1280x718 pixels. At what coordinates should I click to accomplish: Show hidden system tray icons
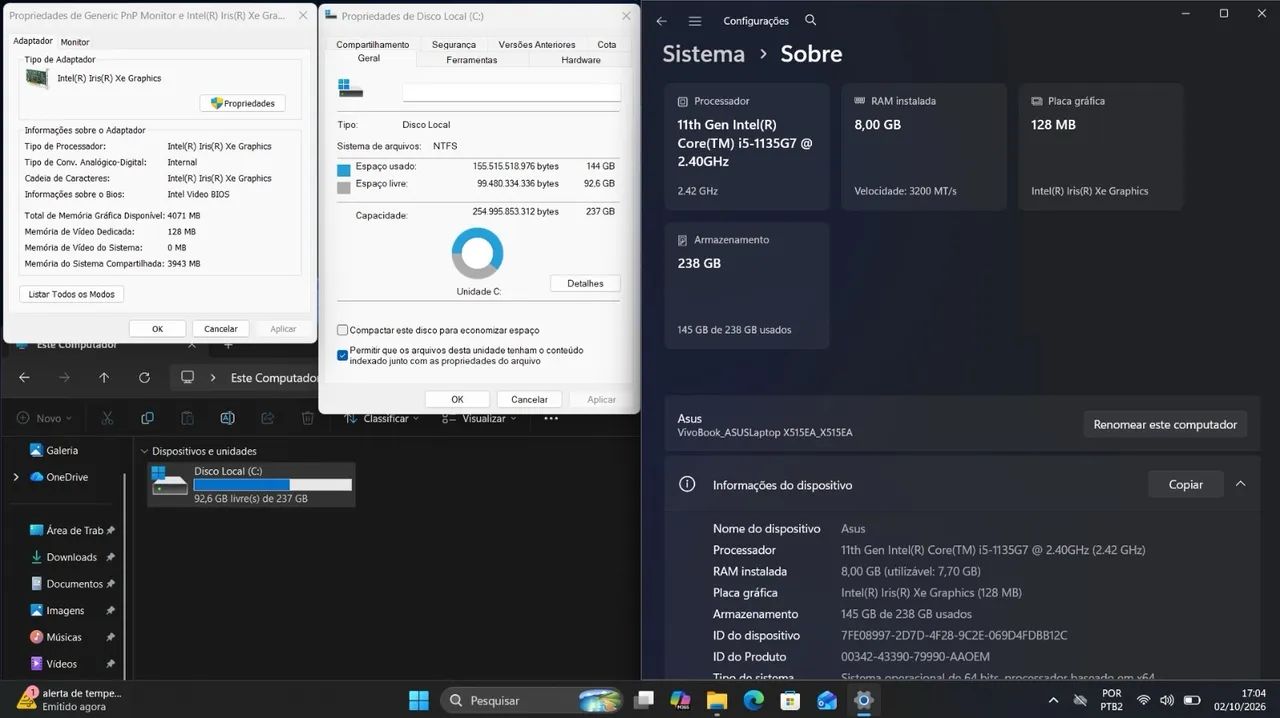tap(1053, 700)
